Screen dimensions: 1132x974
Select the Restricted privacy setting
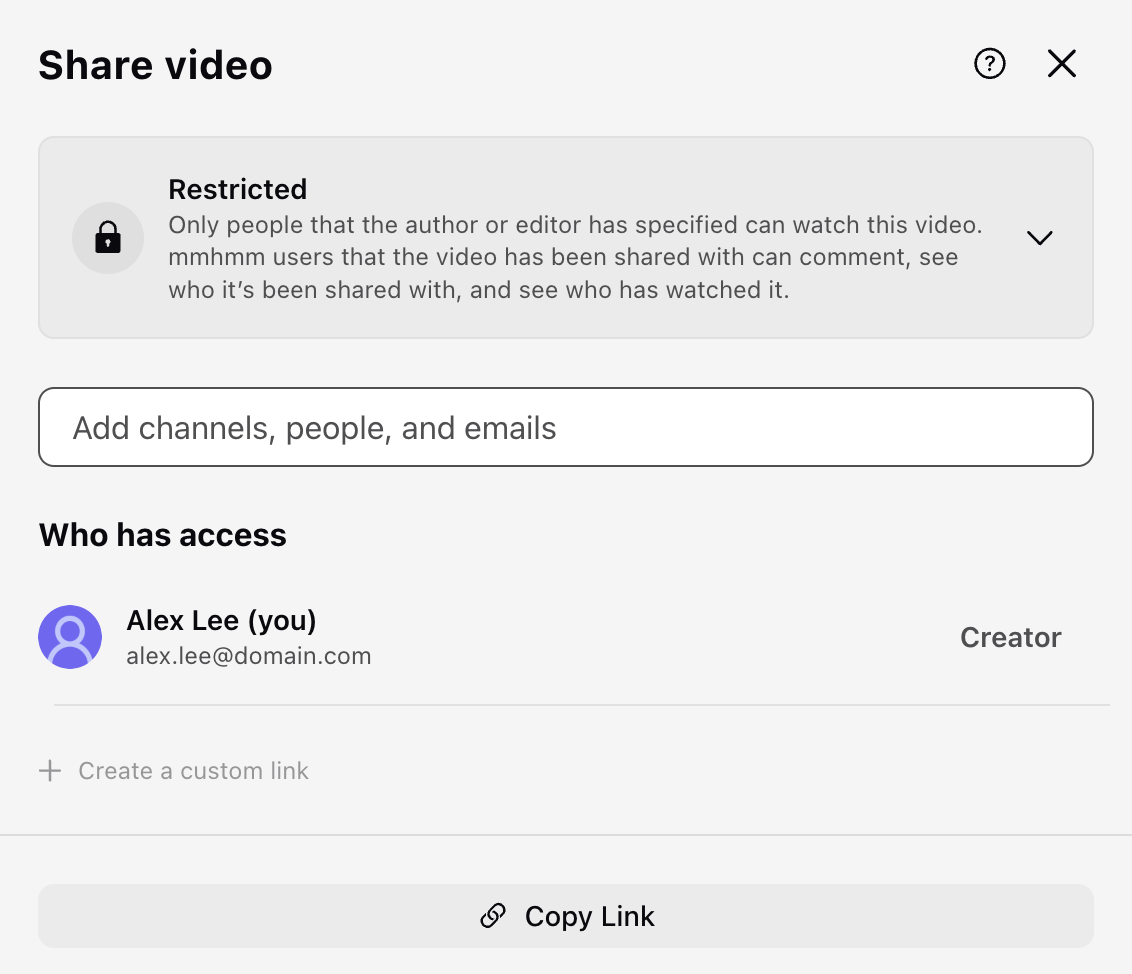(238, 189)
